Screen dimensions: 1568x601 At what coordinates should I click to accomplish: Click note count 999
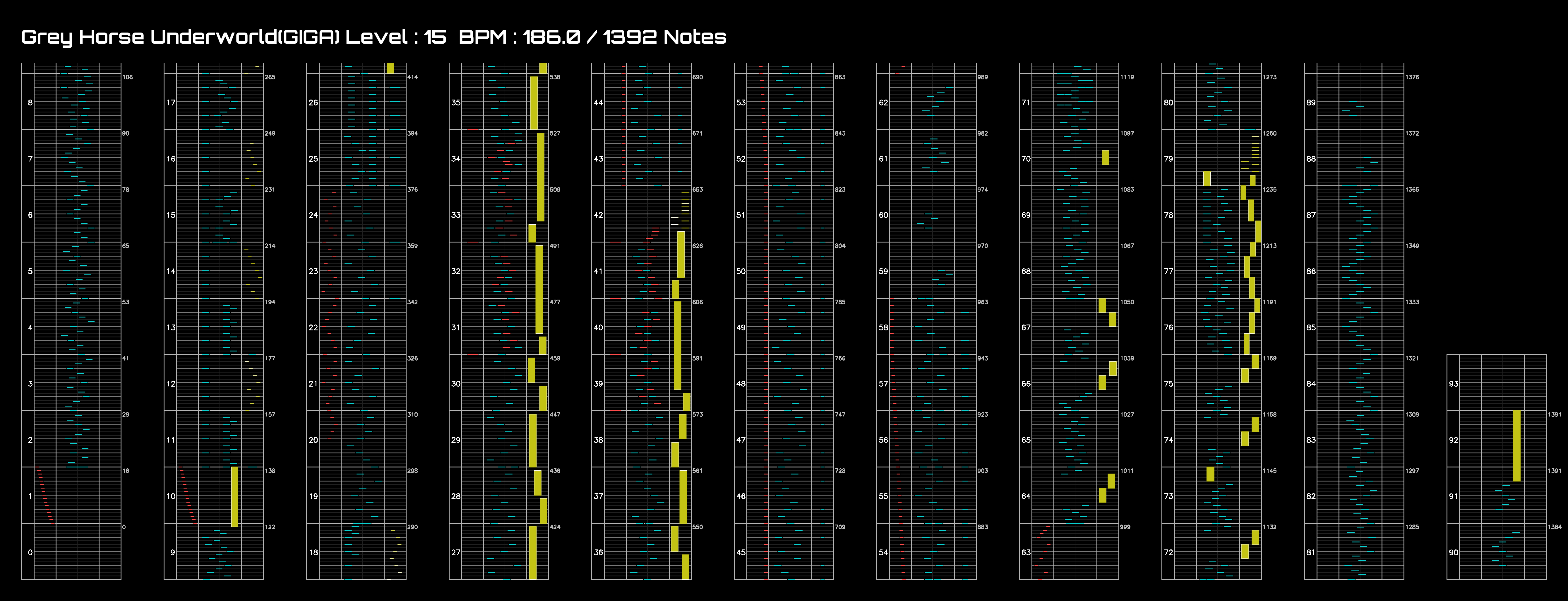[x=1124, y=527]
